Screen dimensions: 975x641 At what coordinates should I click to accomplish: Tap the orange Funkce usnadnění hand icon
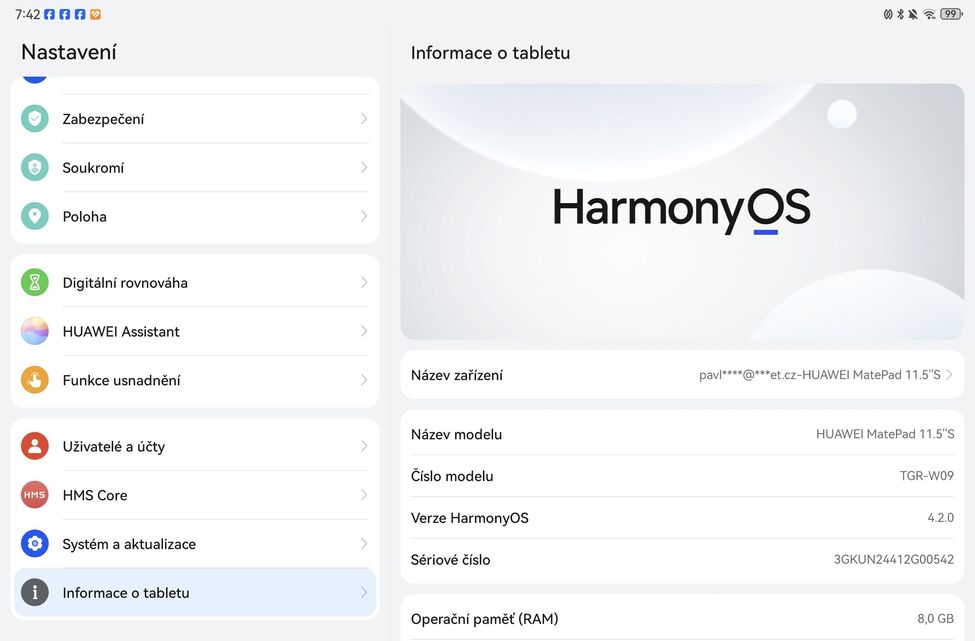click(x=35, y=380)
